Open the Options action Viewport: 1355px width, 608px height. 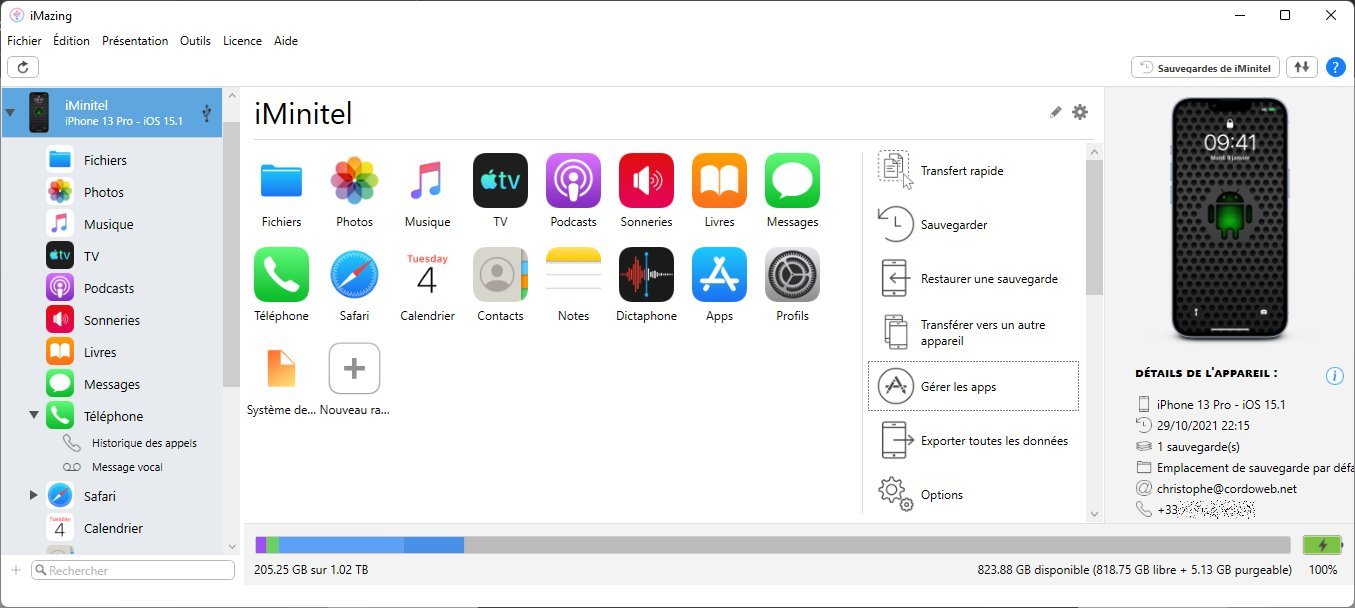(x=973, y=495)
